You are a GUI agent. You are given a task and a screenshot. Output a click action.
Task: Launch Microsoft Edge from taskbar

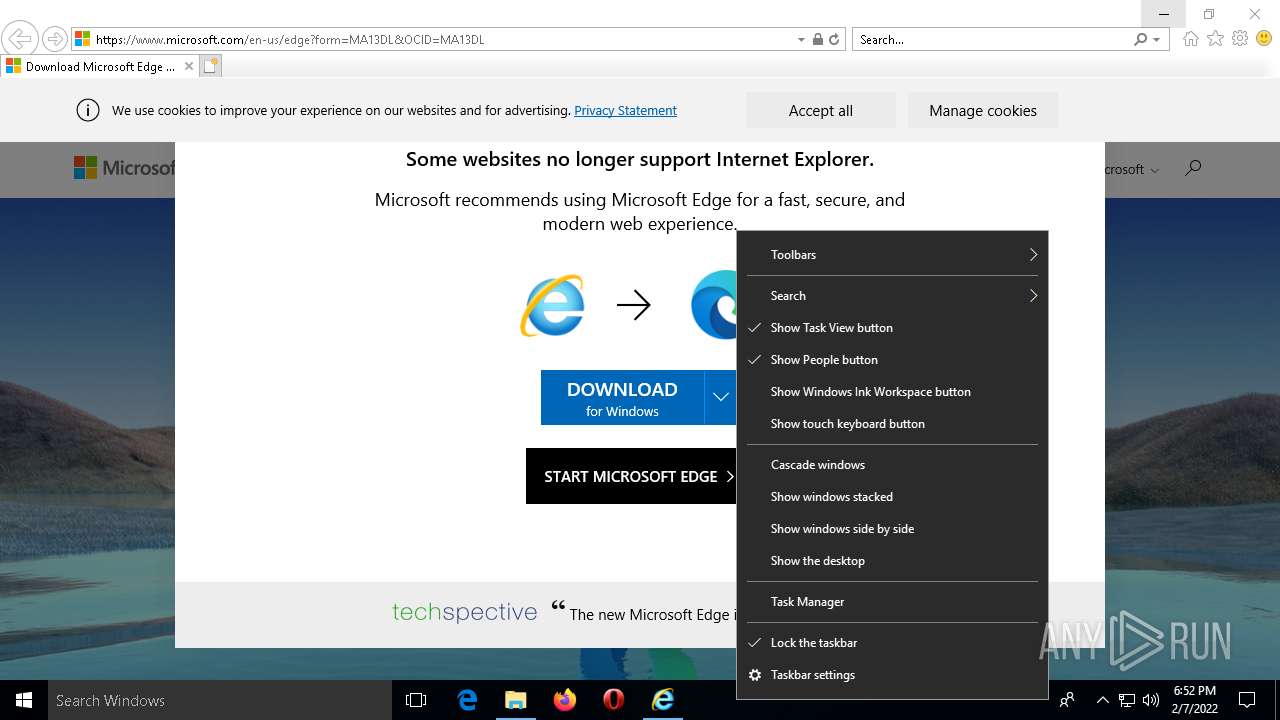point(467,700)
